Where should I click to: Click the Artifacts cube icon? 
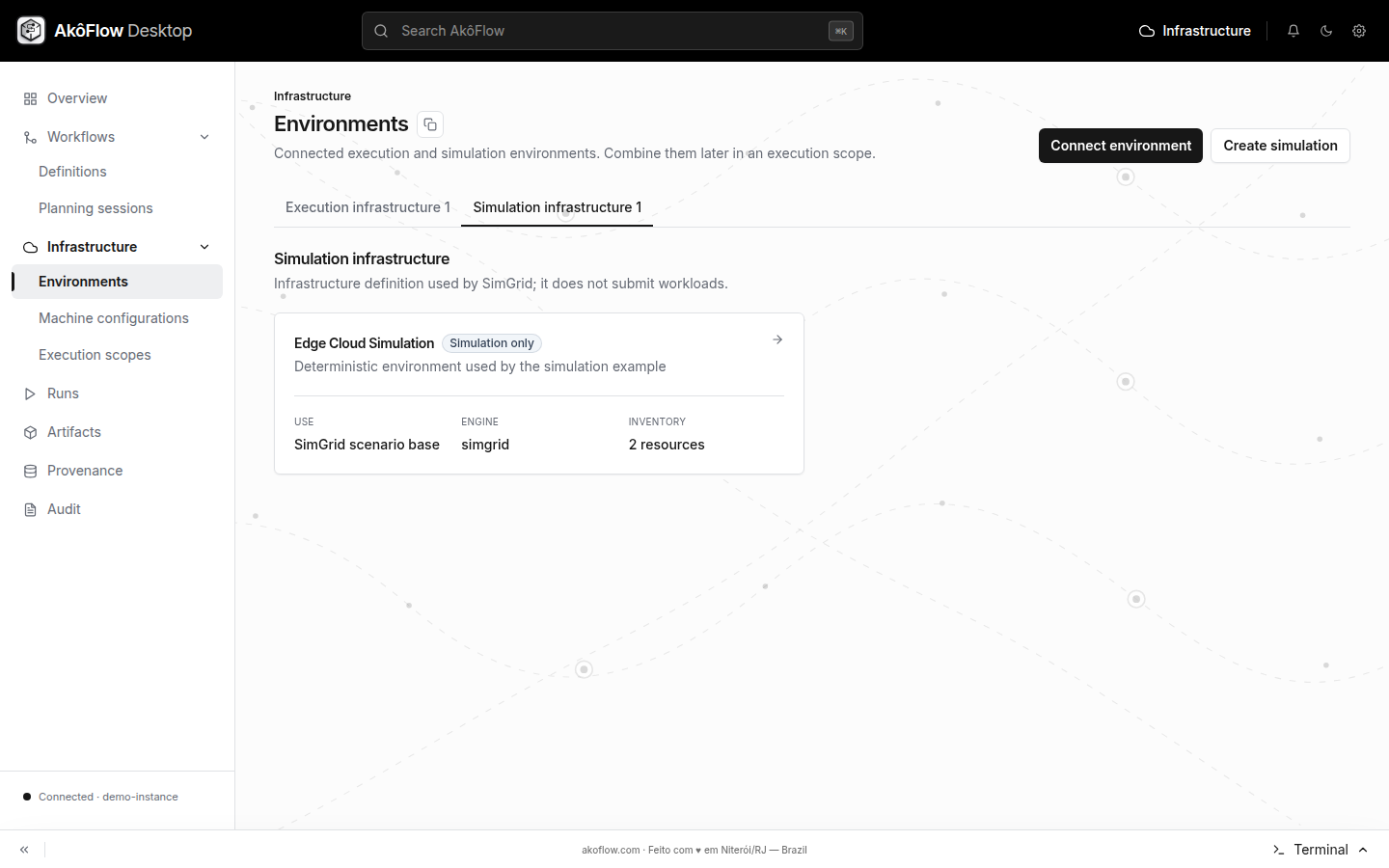(x=30, y=432)
